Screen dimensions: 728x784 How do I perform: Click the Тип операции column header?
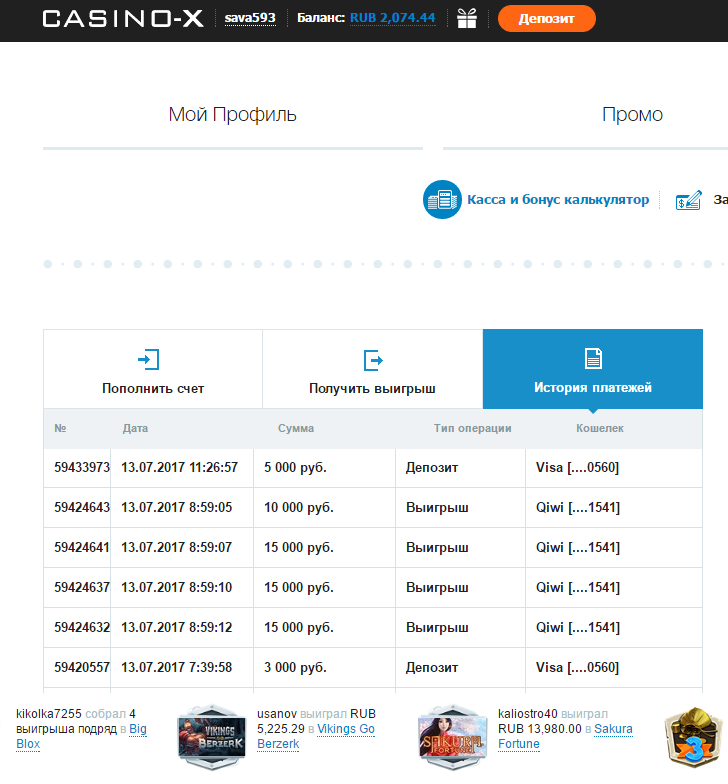coord(472,428)
